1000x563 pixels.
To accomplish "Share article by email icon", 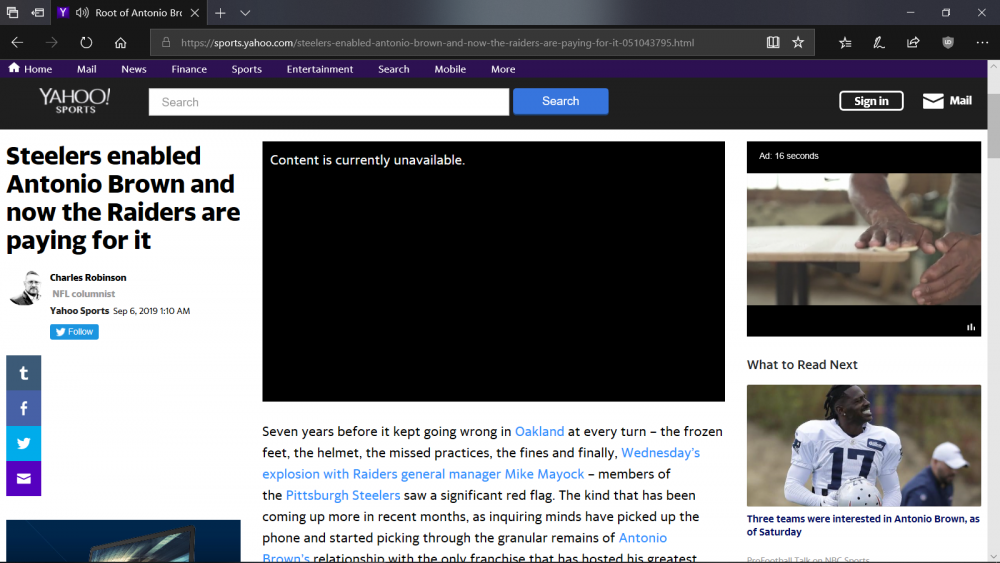I will coord(24,478).
